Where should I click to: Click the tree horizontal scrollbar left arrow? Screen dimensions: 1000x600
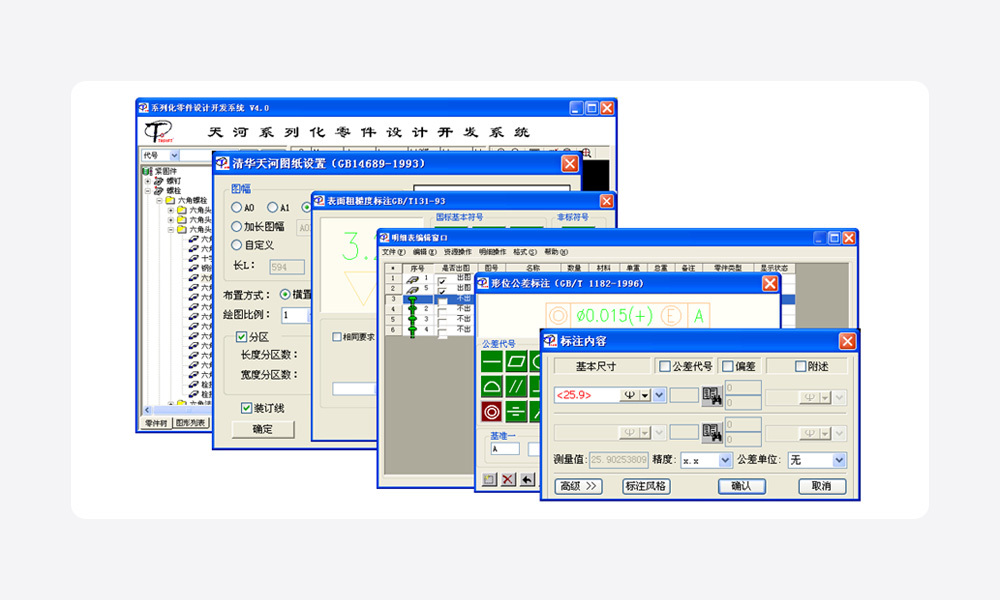[x=147, y=410]
